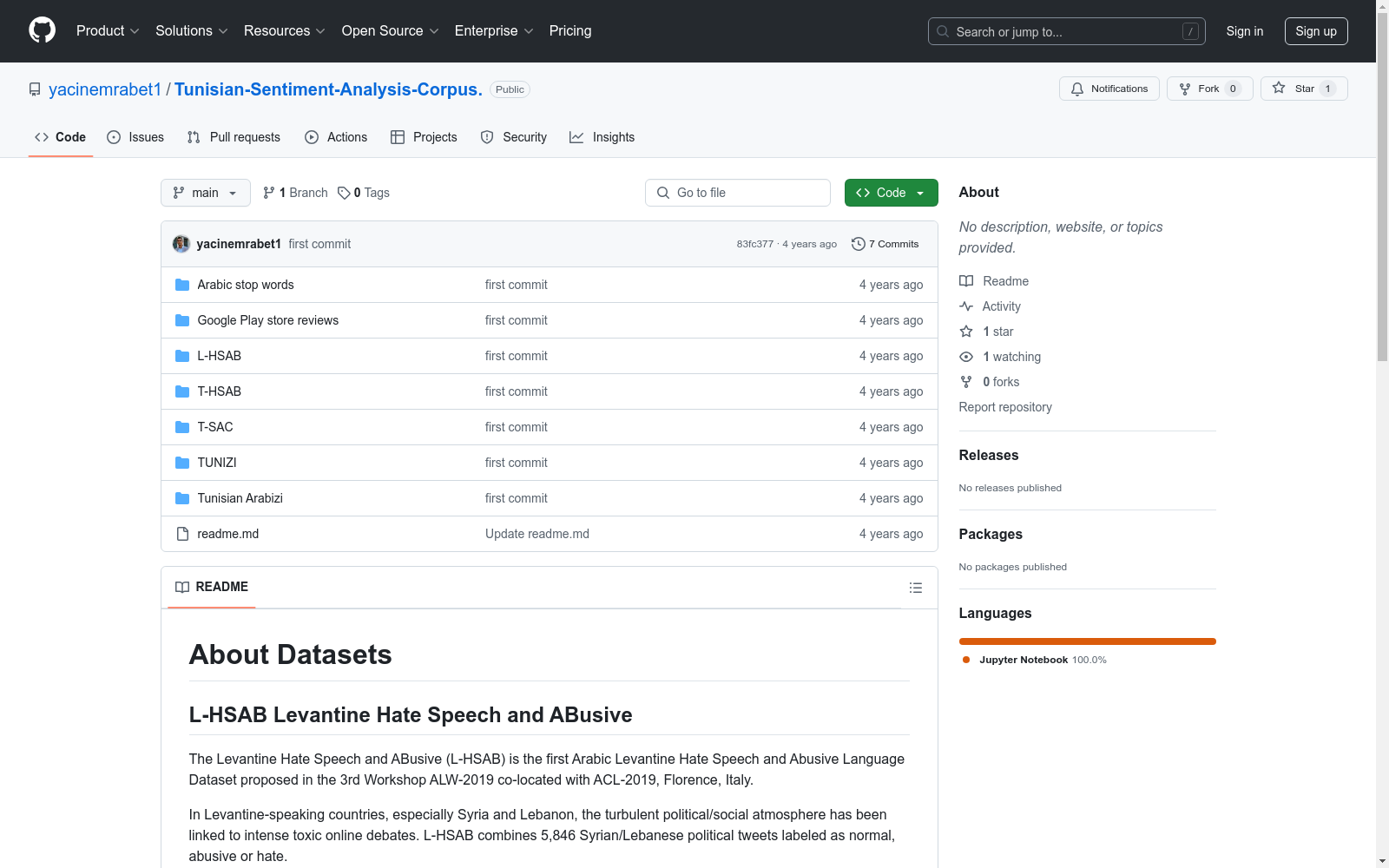
Task: Switch to the Projects tab
Action: [x=424, y=137]
